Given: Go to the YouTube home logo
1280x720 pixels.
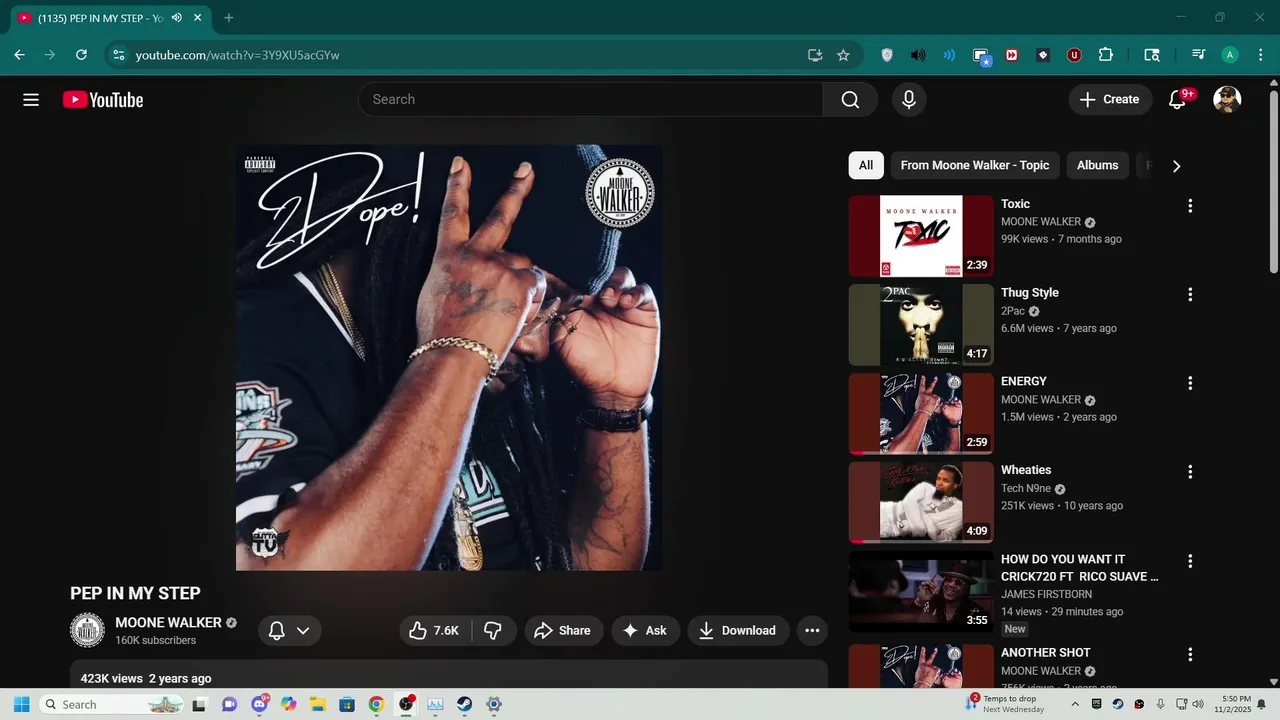Looking at the screenshot, I should tap(103, 100).
